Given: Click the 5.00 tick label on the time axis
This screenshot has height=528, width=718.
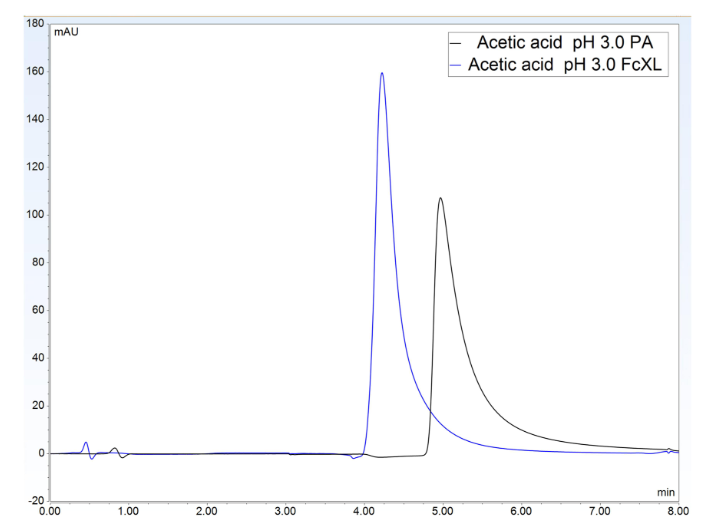Looking at the screenshot, I should pyautogui.click(x=442, y=510).
